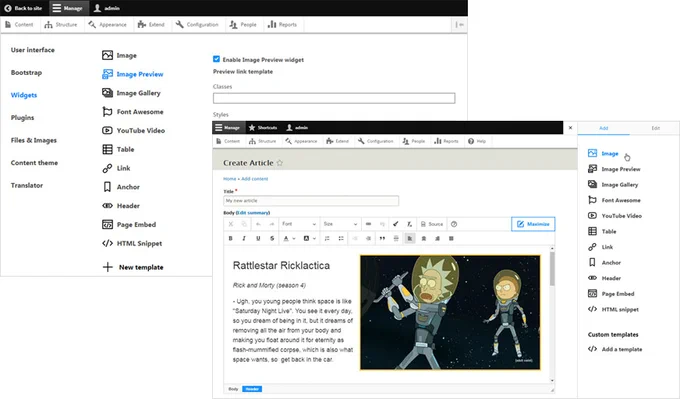Open Plugins section
The image size is (680, 399).
pos(22,118)
